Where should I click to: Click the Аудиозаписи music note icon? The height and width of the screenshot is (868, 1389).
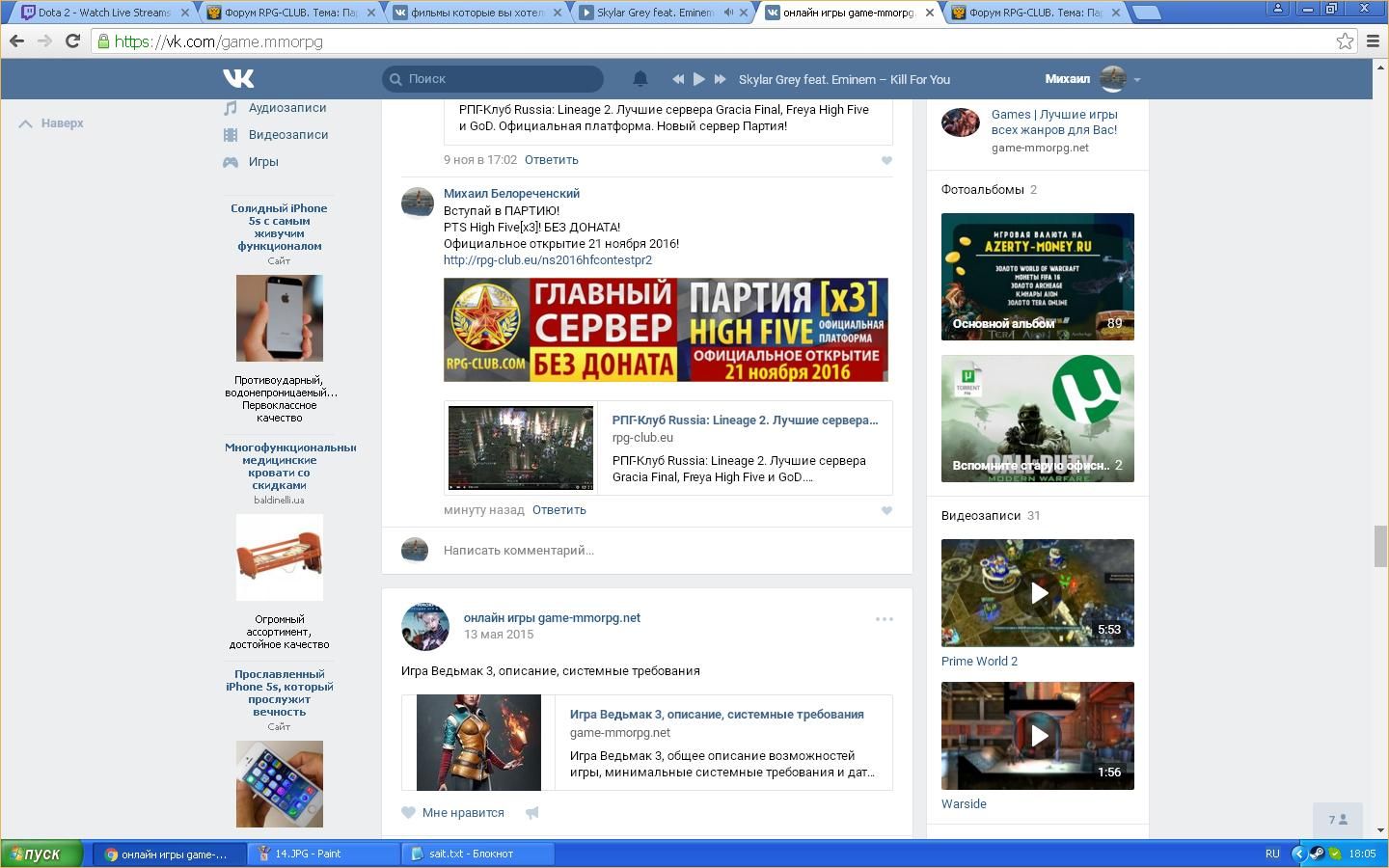(x=231, y=108)
